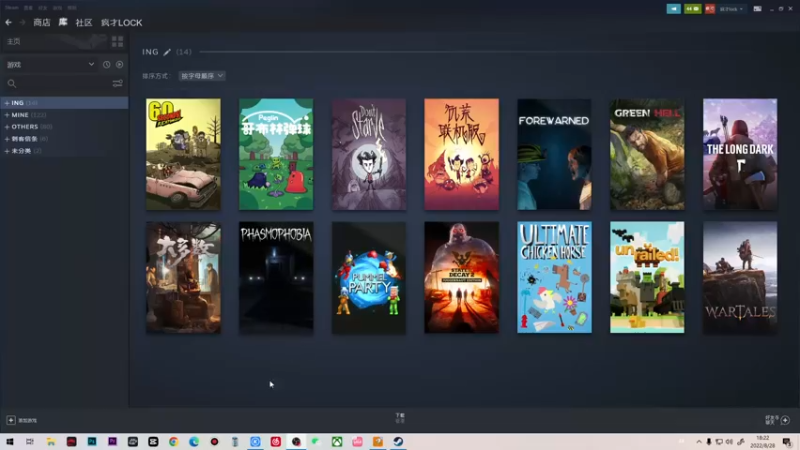Click the friends and chat label
The height and width of the screenshot is (450, 800).
pos(770,420)
